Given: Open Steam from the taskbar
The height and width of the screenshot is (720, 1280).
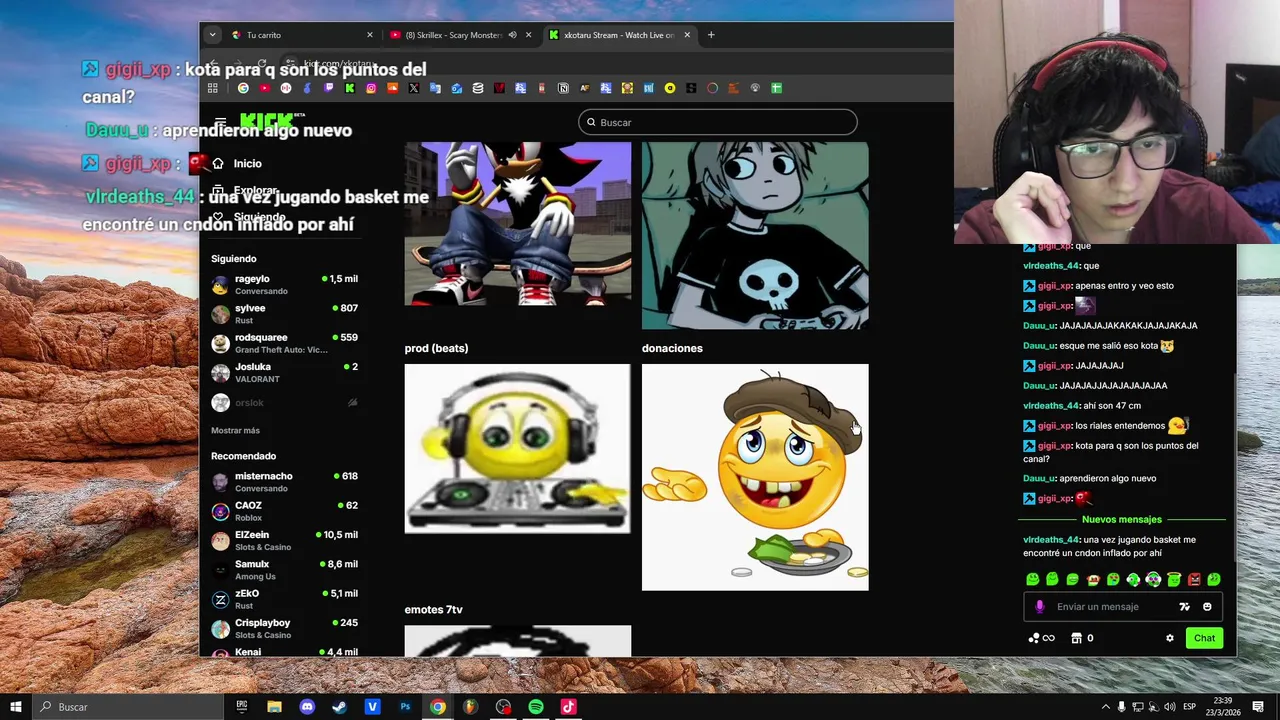Looking at the screenshot, I should pos(340,707).
